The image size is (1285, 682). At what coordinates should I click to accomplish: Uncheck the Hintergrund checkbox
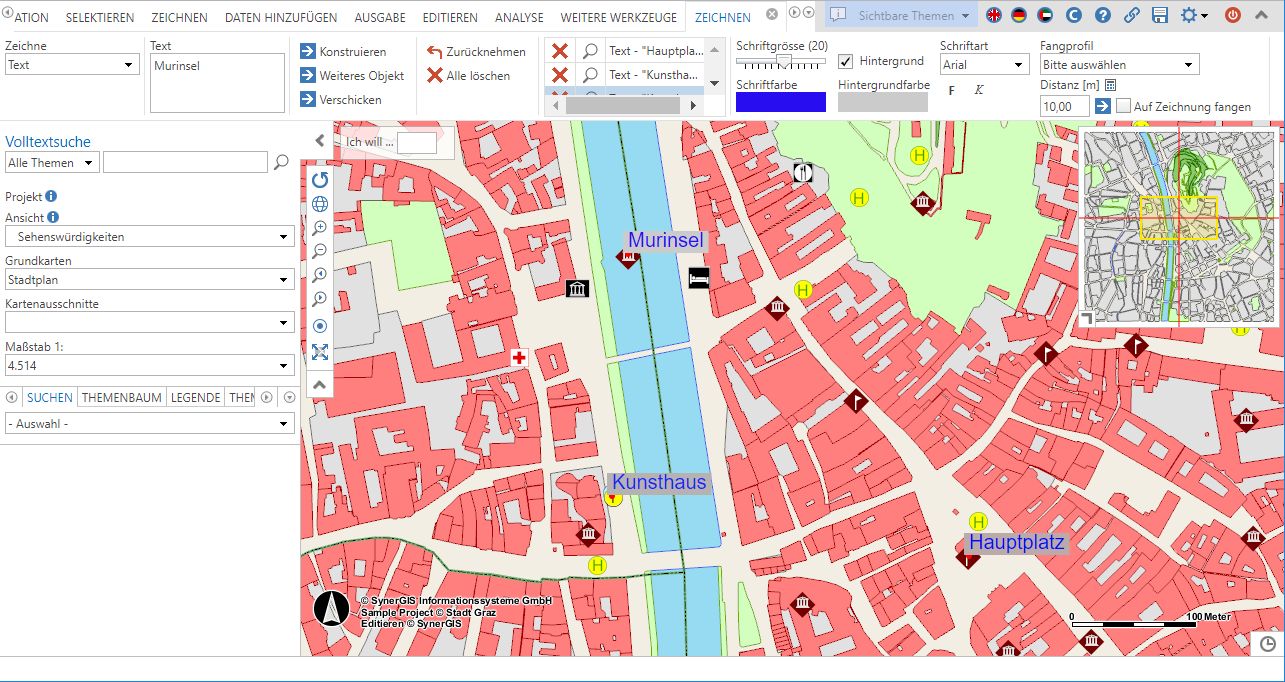click(846, 62)
